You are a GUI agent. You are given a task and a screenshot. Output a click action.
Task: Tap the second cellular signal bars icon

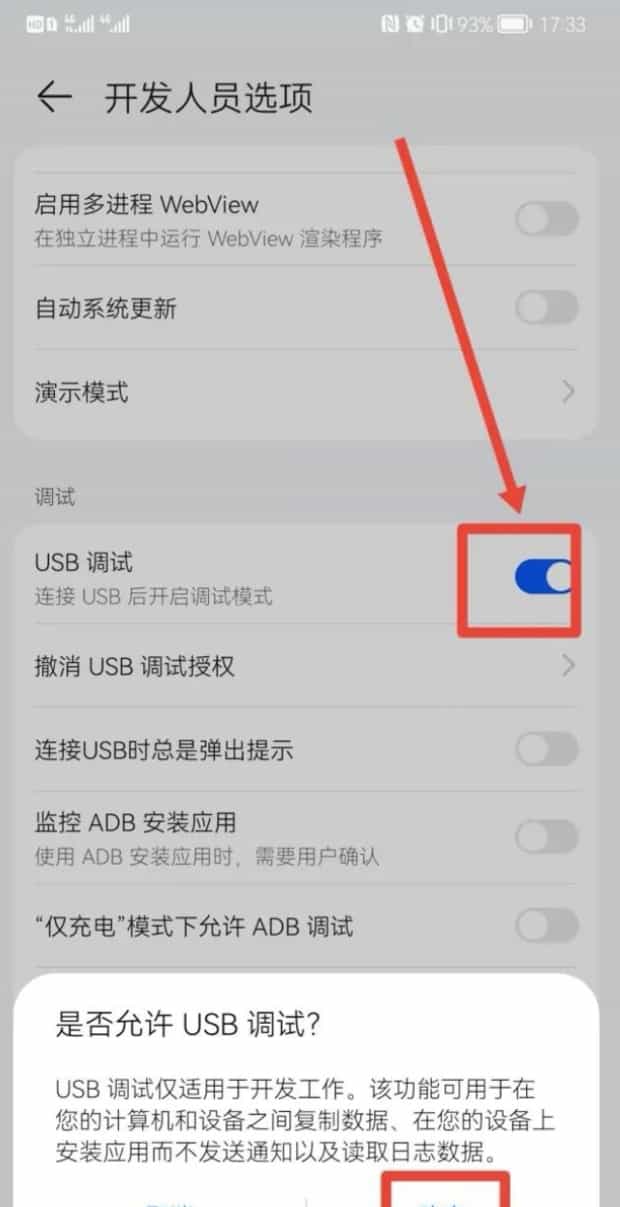113,24
